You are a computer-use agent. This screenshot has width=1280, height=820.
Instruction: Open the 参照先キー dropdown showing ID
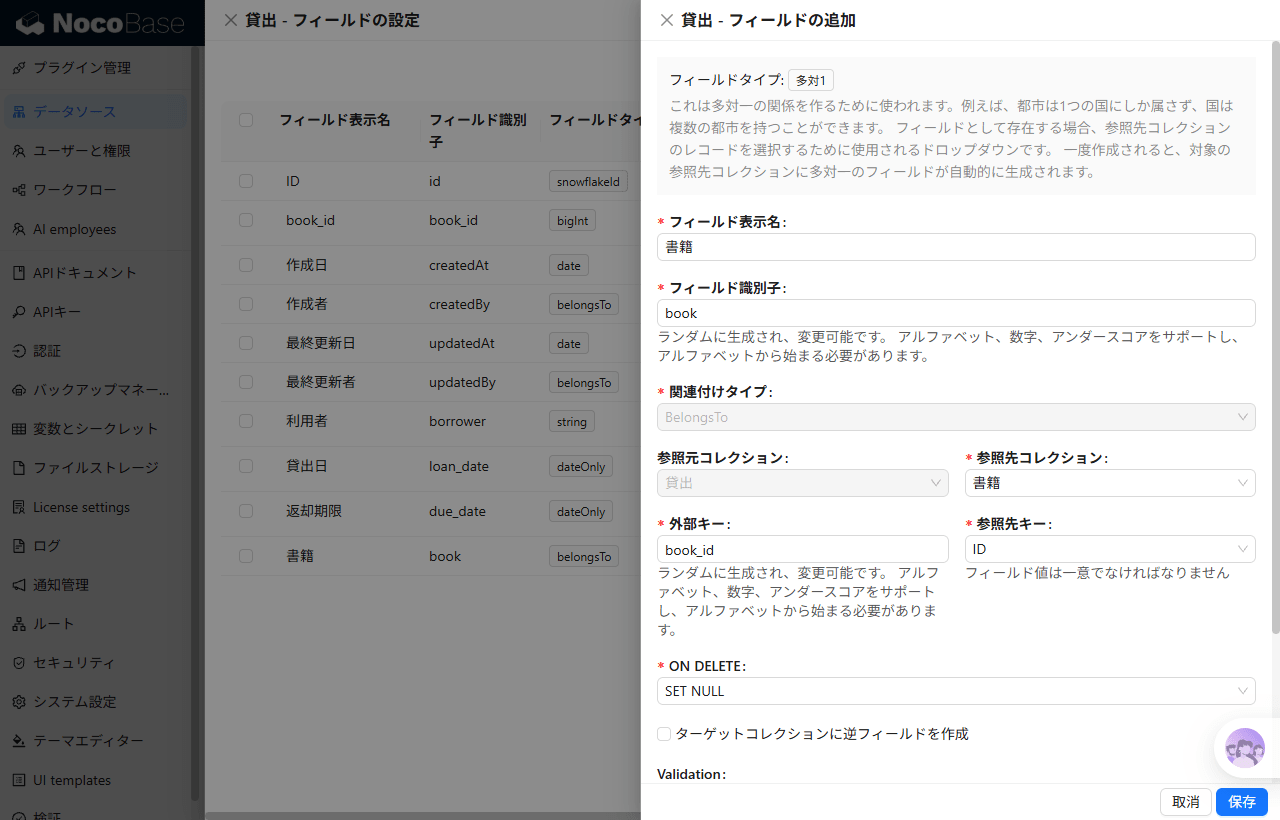click(x=1110, y=549)
